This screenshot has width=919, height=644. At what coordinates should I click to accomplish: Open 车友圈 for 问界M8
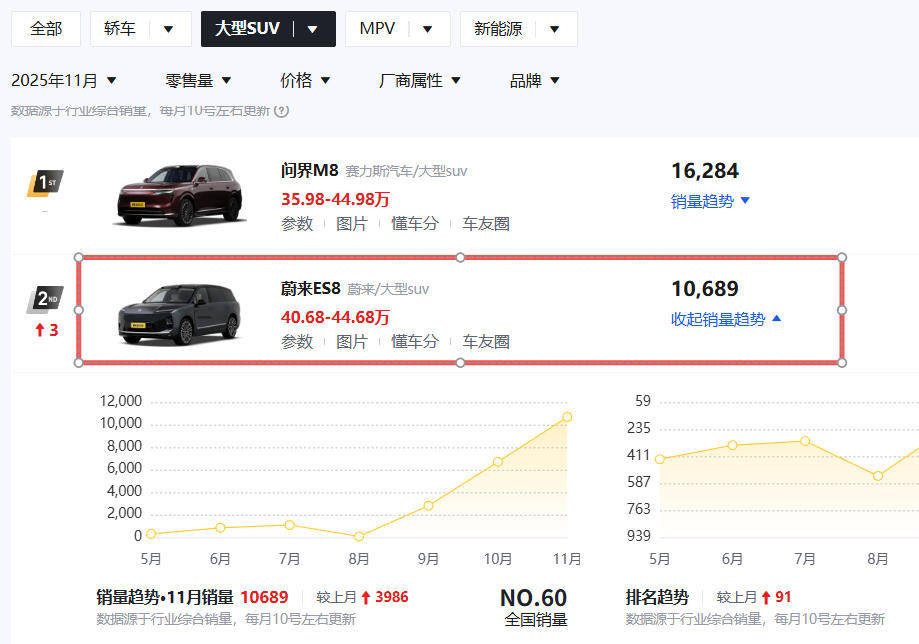coord(484,224)
